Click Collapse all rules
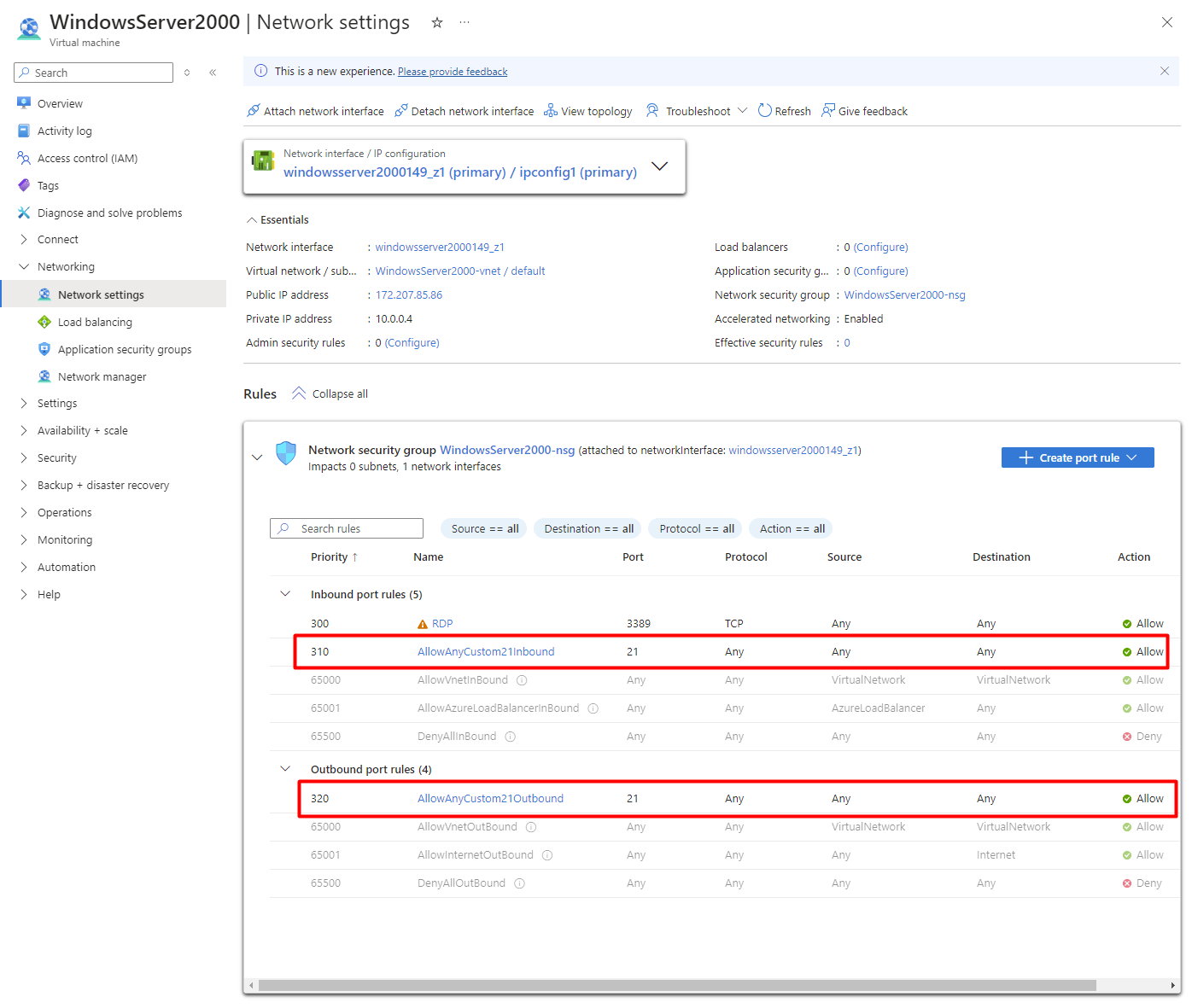 coord(330,393)
